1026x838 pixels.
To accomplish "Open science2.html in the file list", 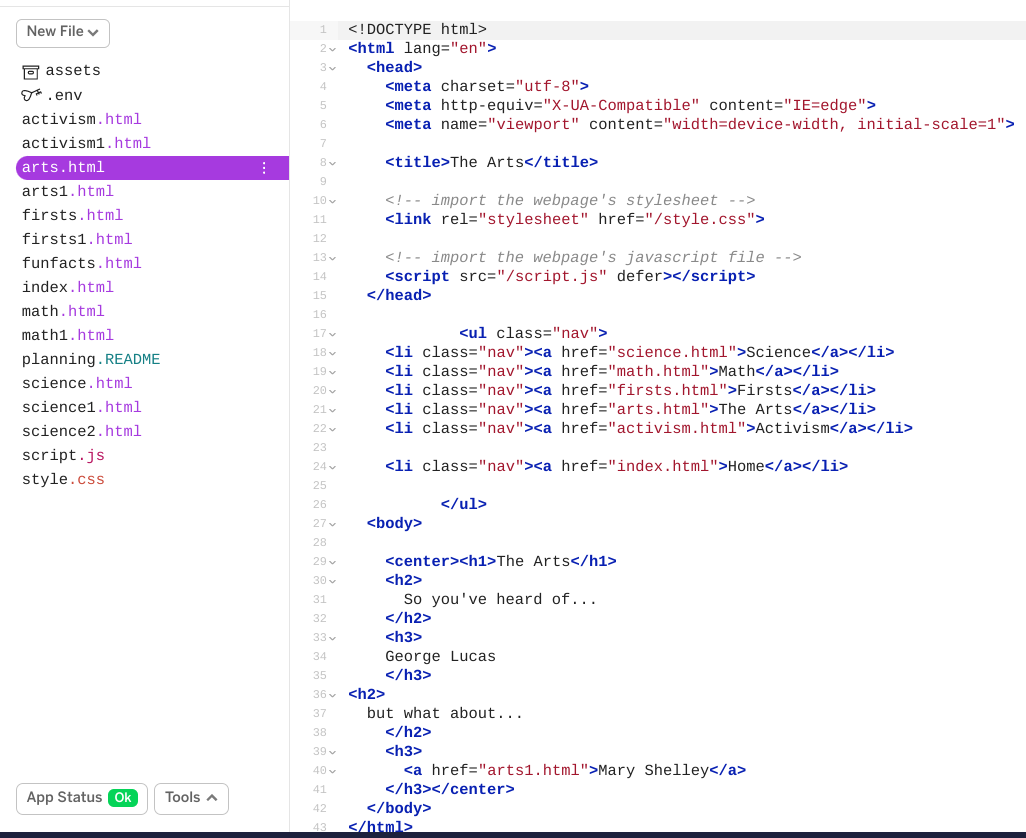I will coord(82,431).
